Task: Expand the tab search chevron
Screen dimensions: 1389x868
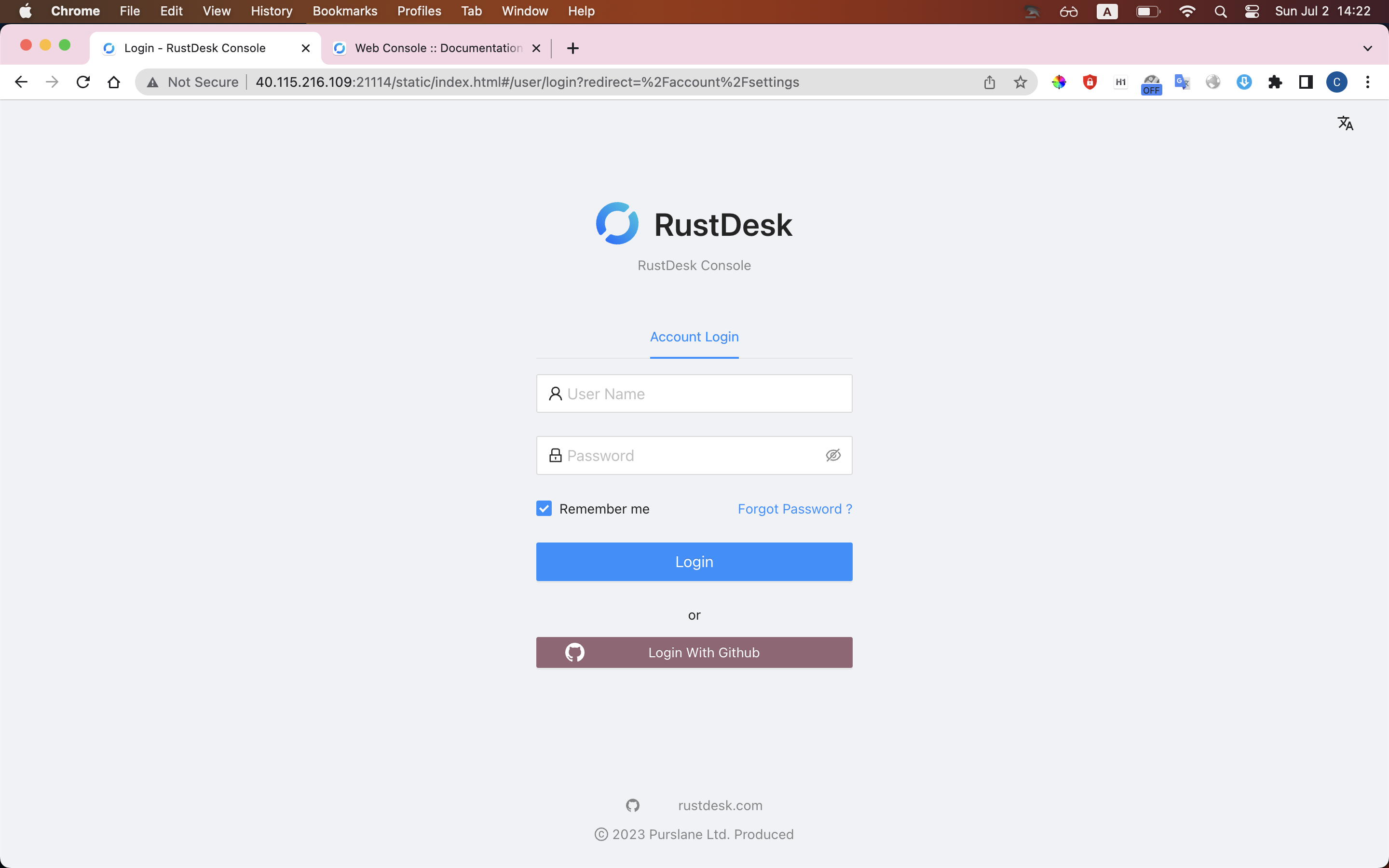Action: point(1367,48)
